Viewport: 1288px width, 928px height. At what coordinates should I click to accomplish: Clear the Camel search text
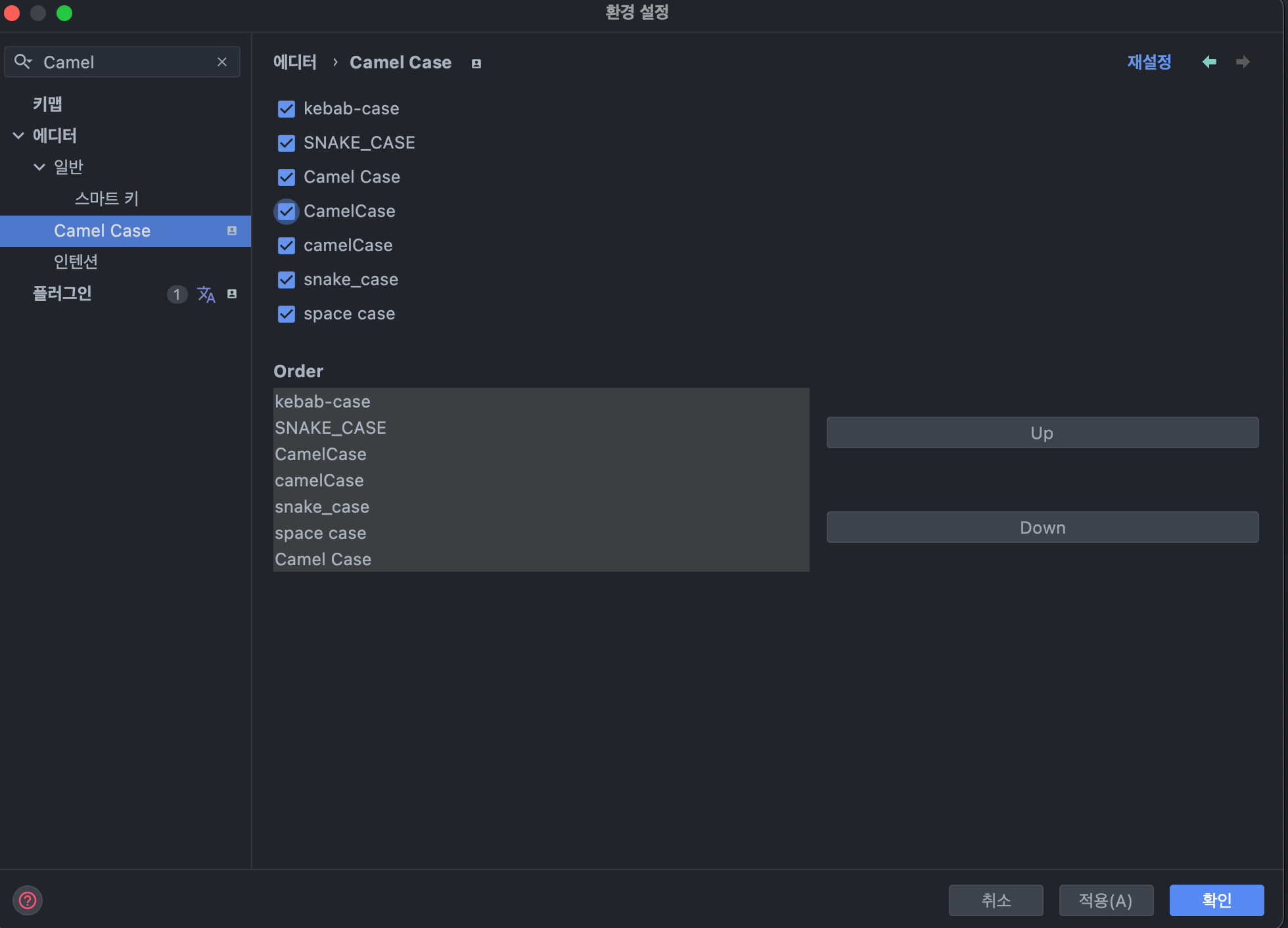click(222, 62)
